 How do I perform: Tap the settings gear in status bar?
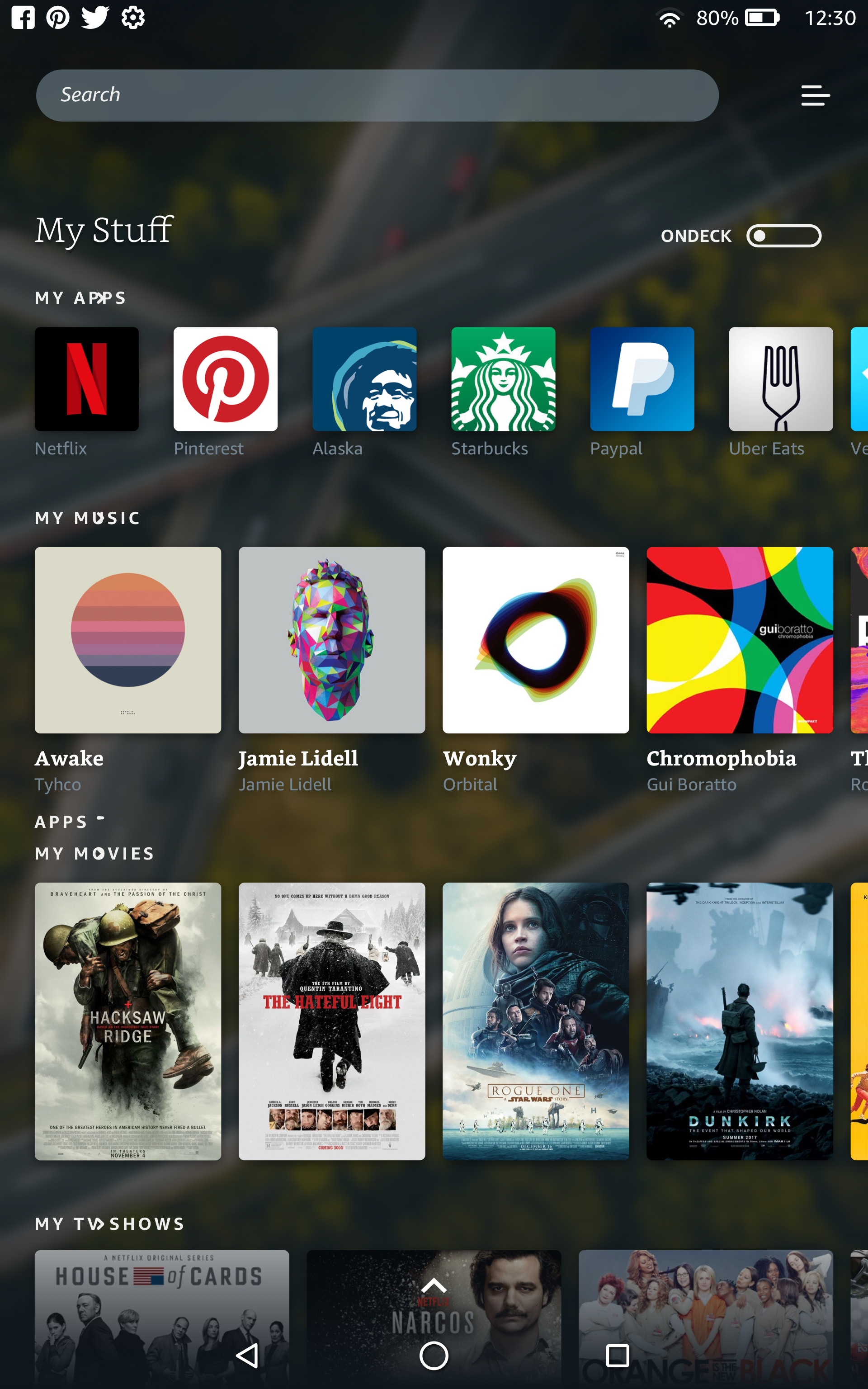(x=132, y=17)
